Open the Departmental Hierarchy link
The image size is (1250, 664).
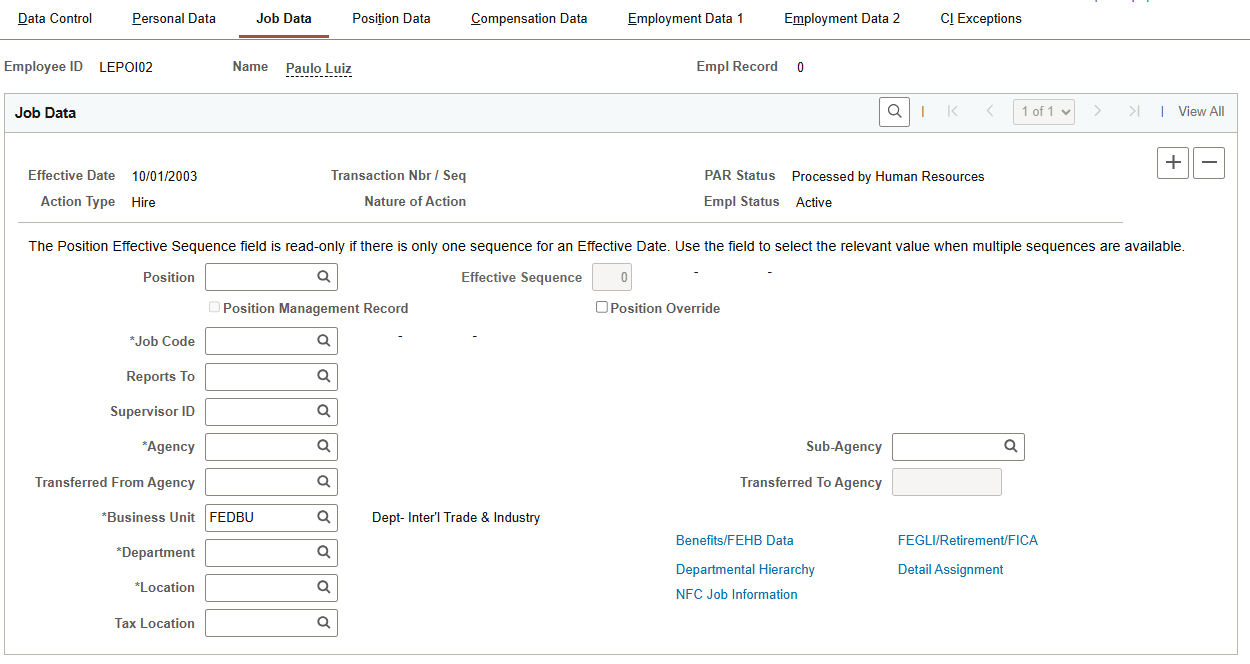click(745, 569)
